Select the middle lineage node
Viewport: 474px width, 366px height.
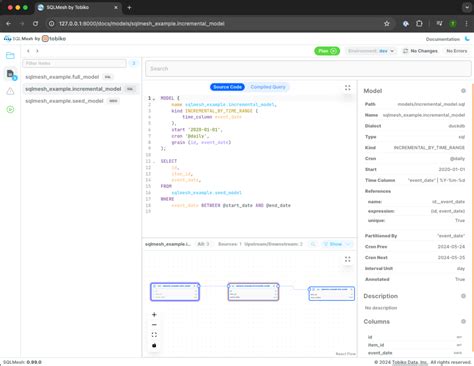pyautogui.click(x=253, y=292)
